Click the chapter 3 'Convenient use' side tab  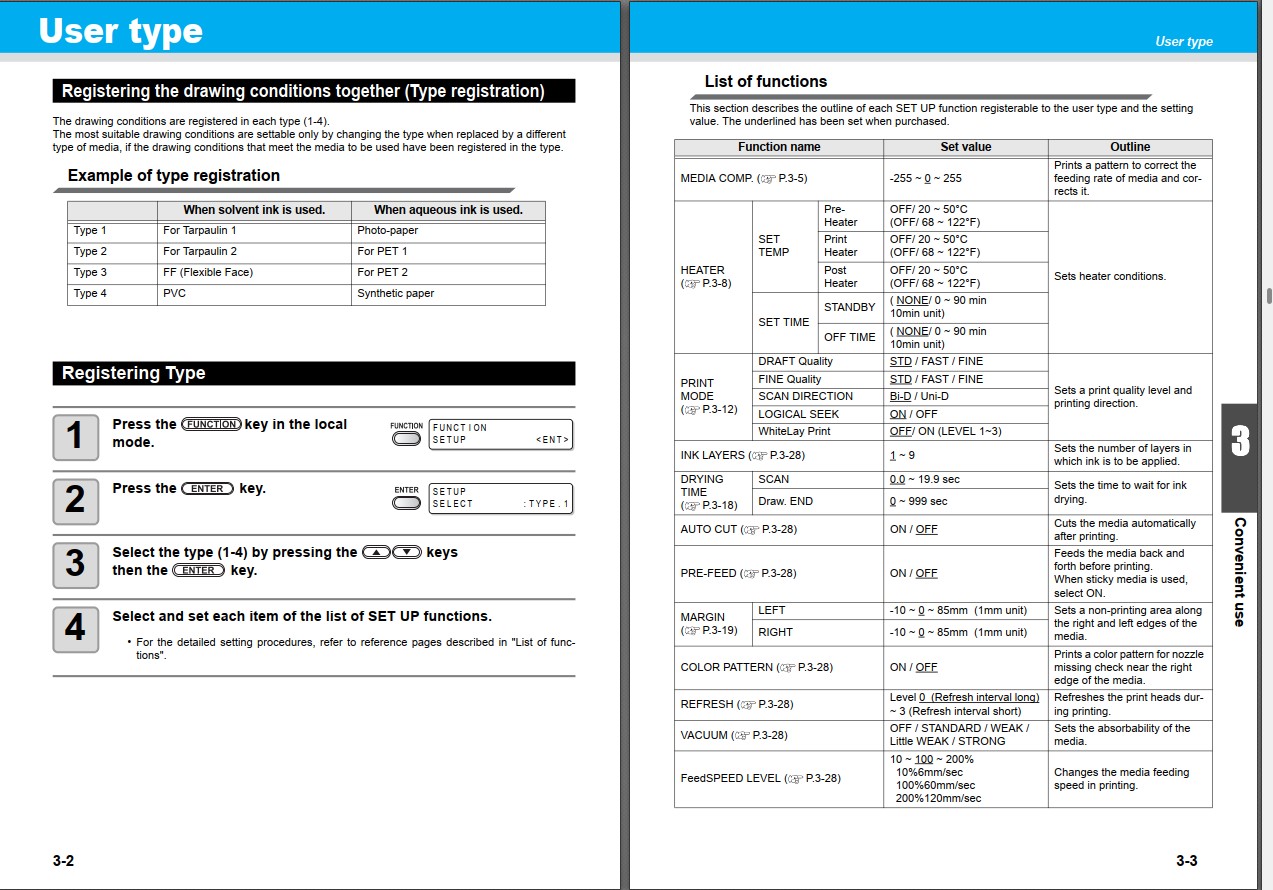click(x=1239, y=516)
